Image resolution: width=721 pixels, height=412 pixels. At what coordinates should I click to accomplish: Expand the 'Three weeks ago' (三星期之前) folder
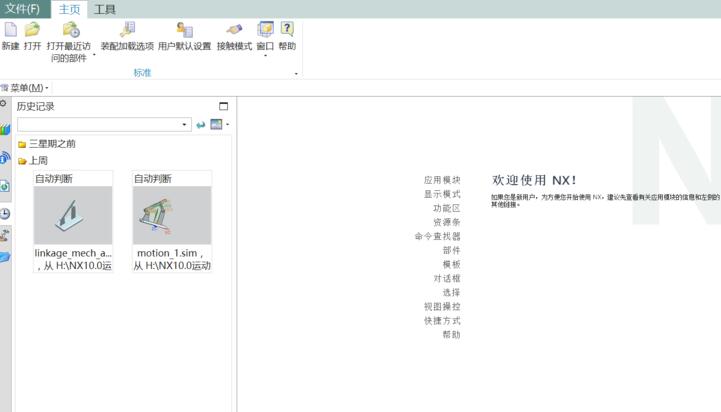click(x=46, y=144)
